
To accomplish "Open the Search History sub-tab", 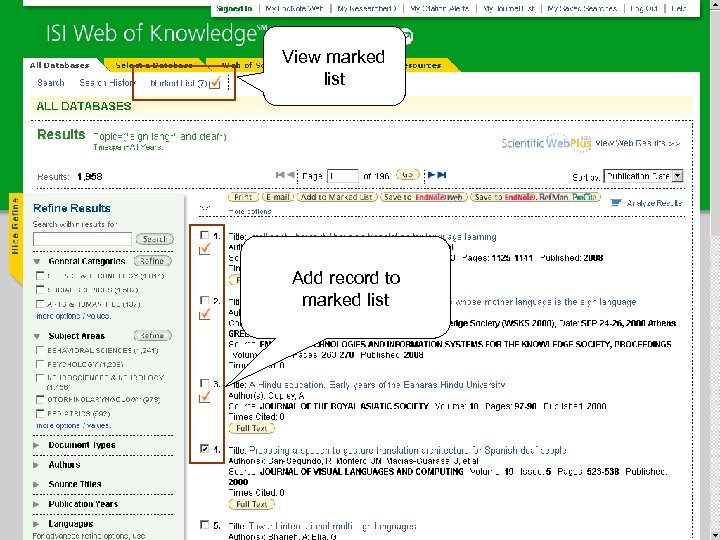I will pyautogui.click(x=107, y=83).
